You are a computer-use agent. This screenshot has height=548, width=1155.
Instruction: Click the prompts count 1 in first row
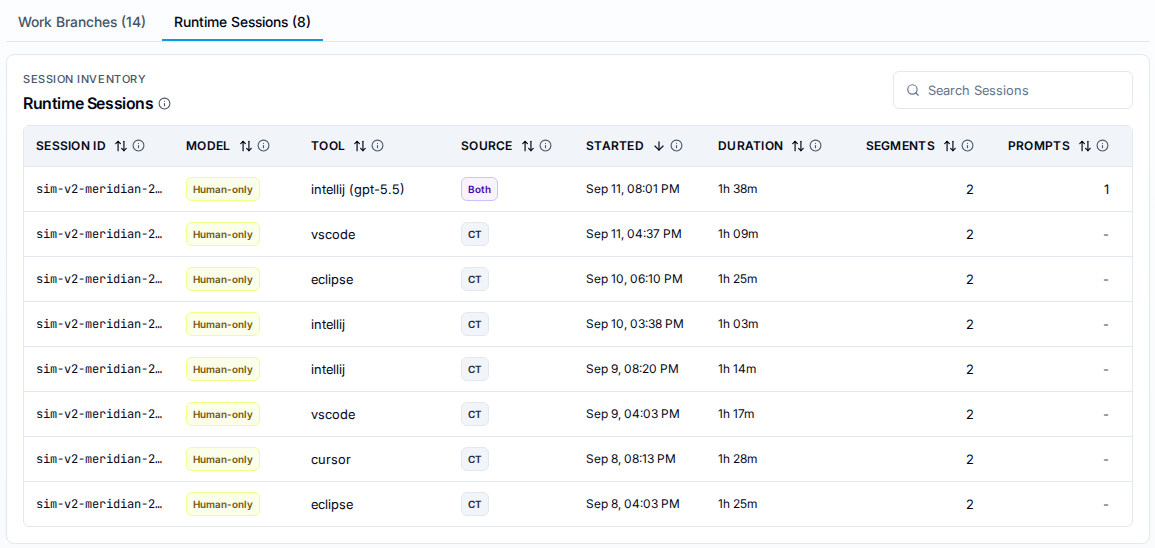1106,189
